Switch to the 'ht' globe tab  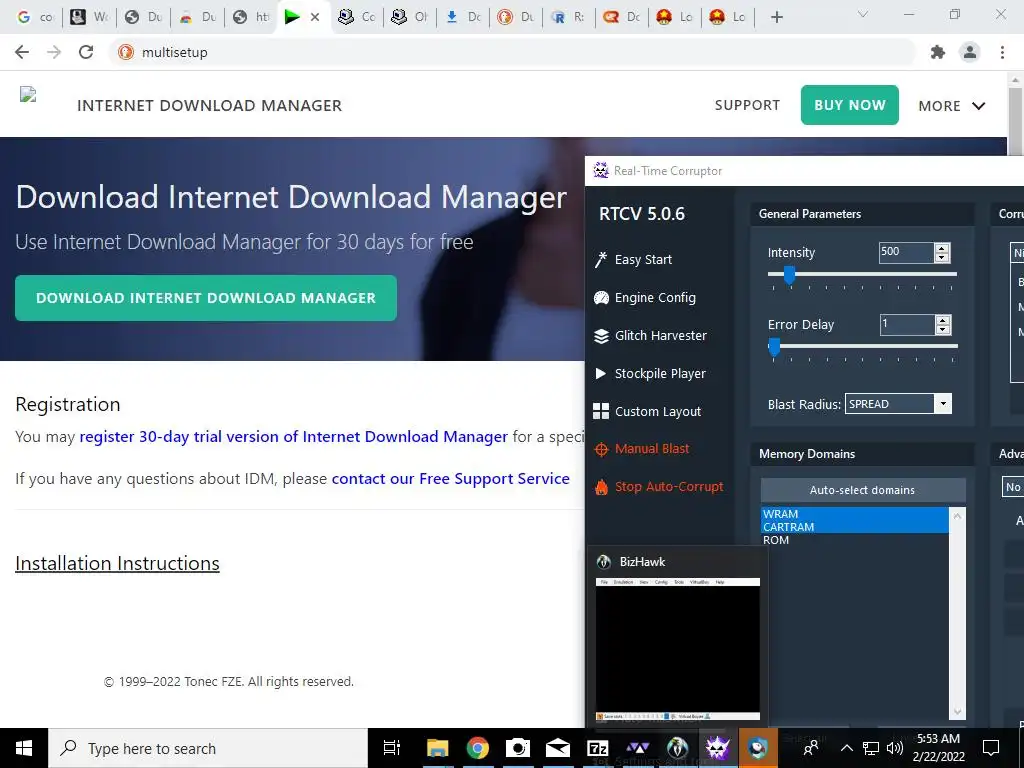click(251, 17)
